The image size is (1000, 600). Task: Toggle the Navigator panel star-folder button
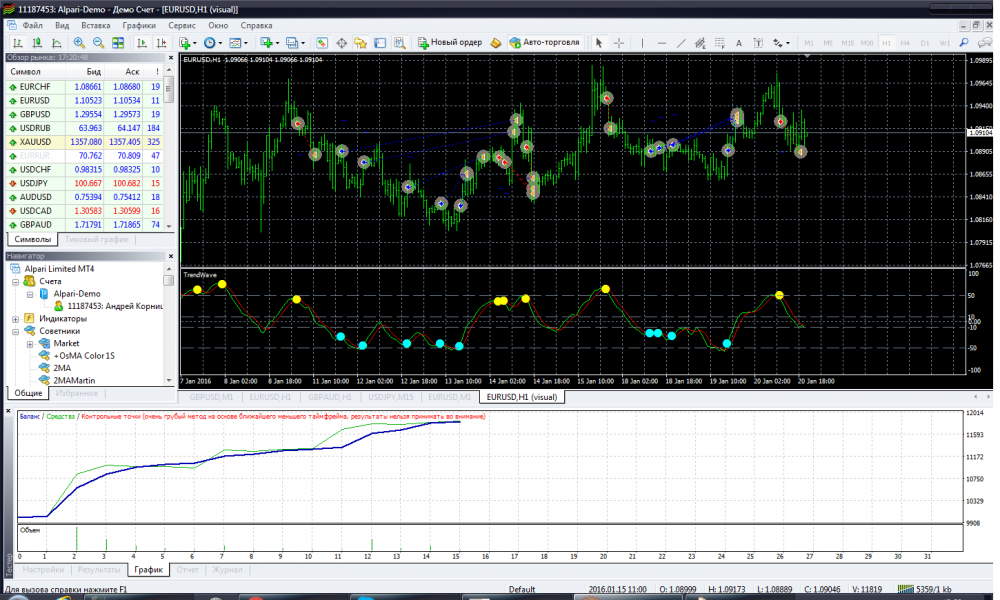pyautogui.click(x=360, y=43)
